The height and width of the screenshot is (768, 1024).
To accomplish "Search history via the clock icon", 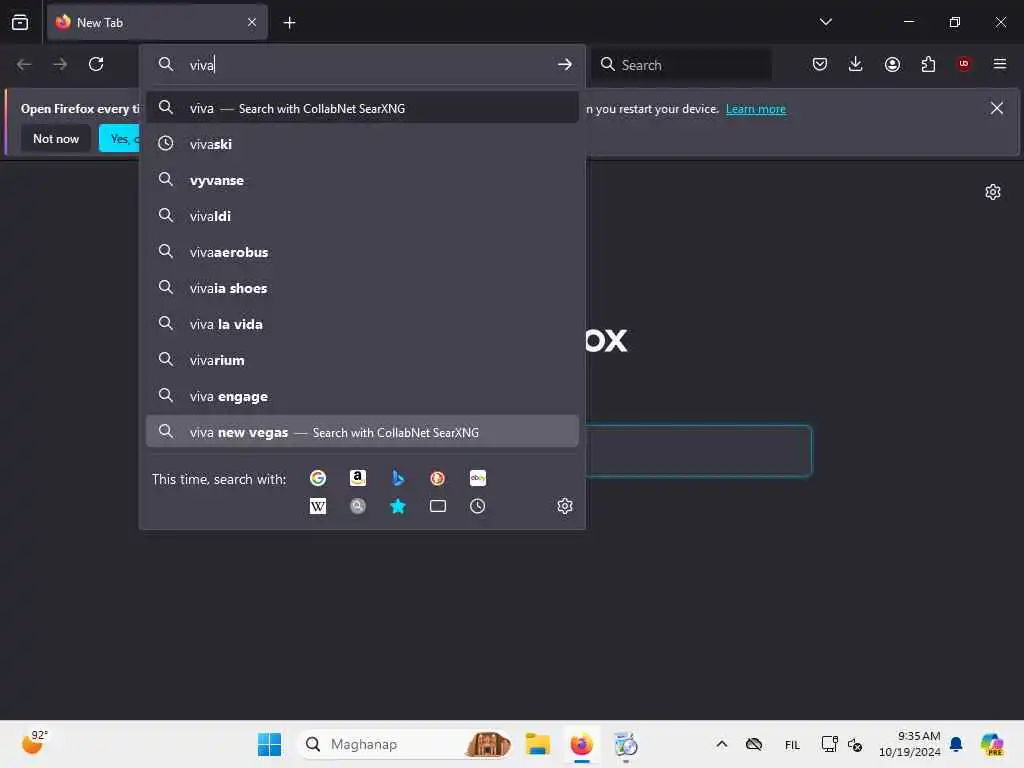I will [x=477, y=506].
